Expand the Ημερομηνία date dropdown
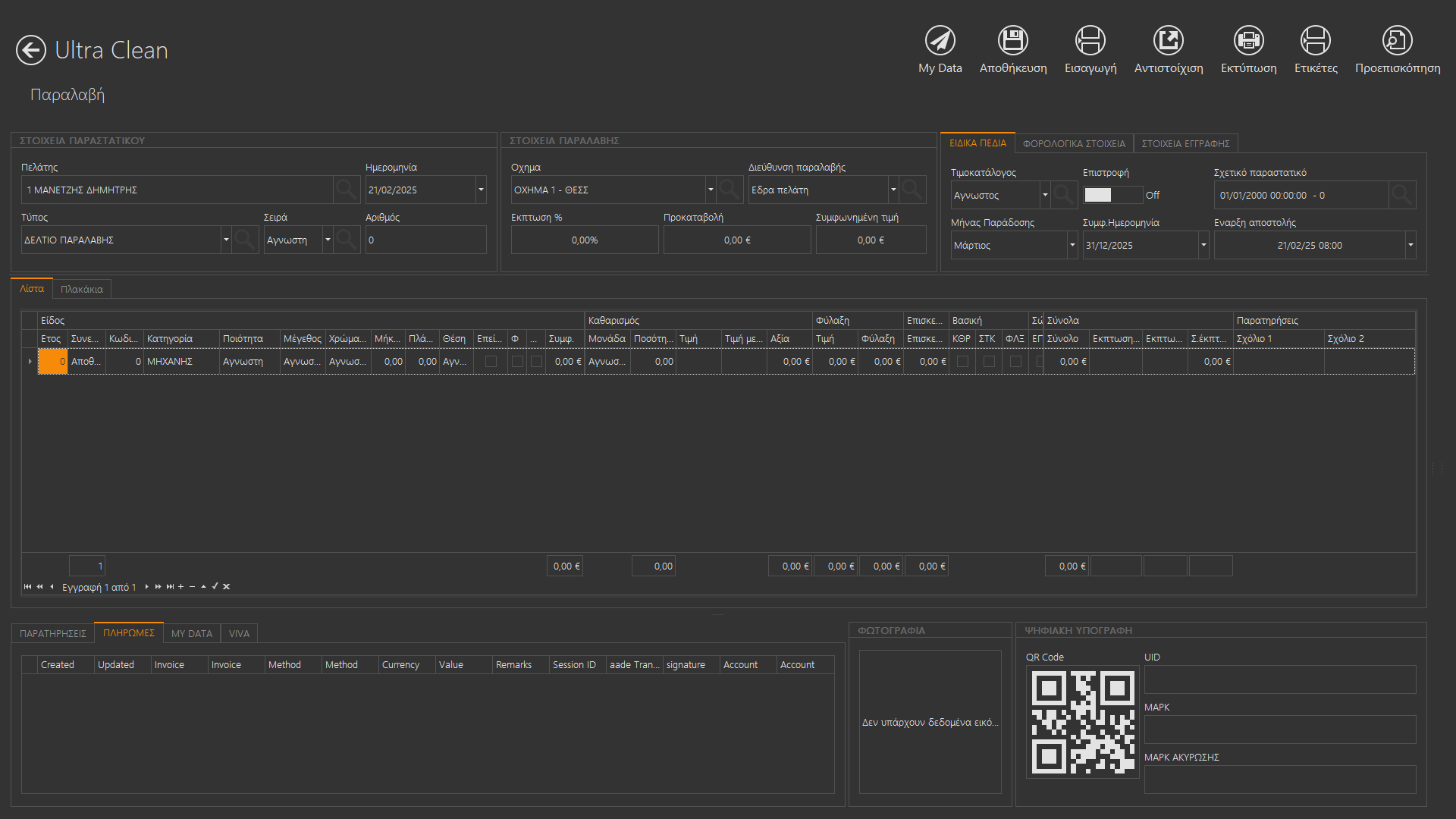The height and width of the screenshot is (819, 1456). click(x=481, y=190)
